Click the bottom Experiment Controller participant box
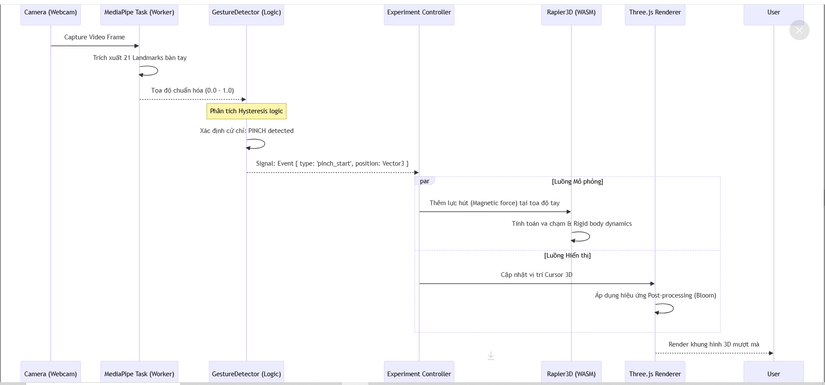This screenshot has width=825, height=385. (x=419, y=371)
